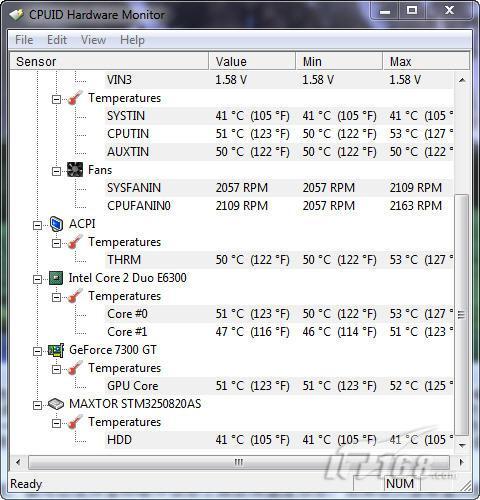Click the Value column header
This screenshot has height=500, width=480.
coord(252,61)
